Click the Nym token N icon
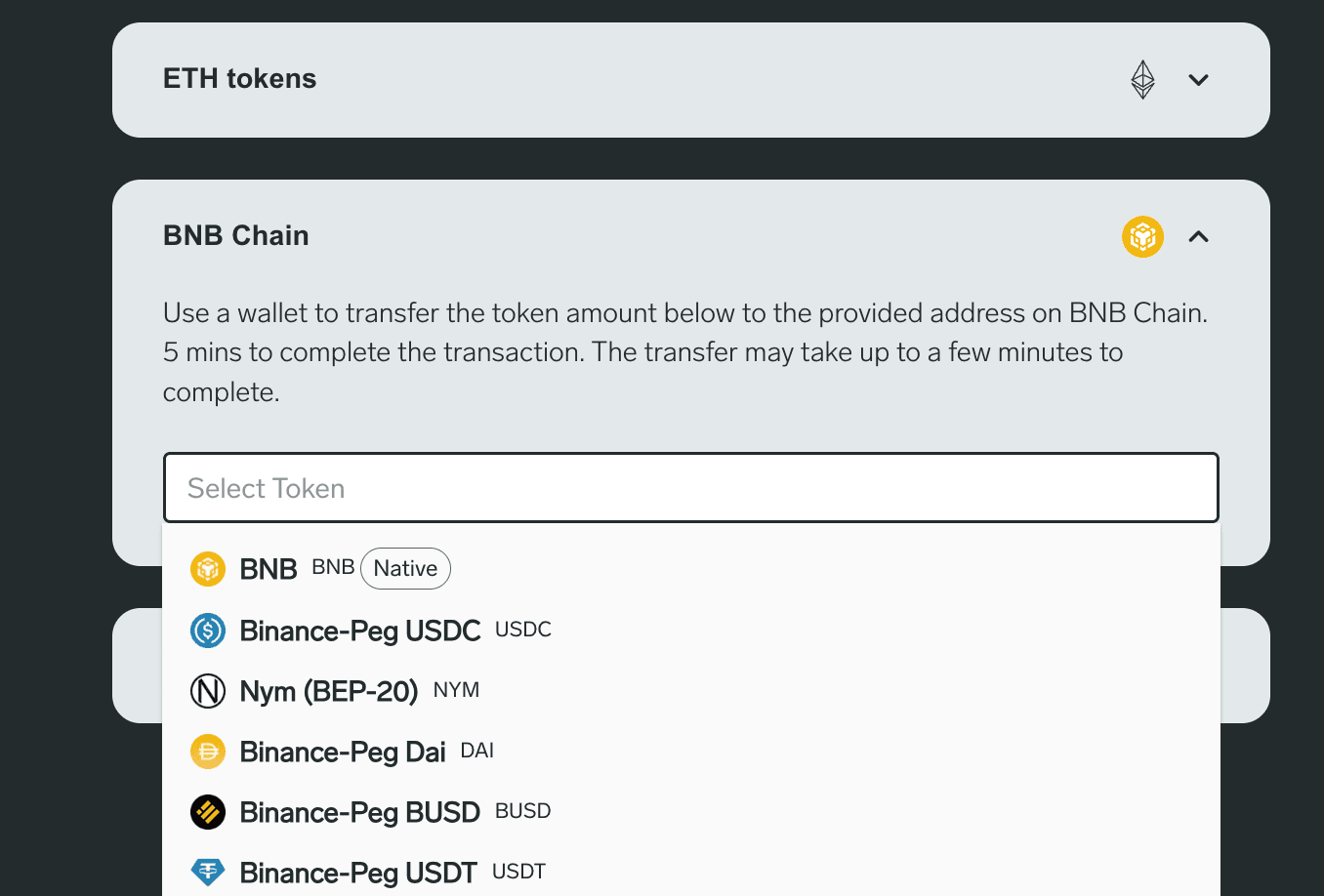This screenshot has width=1324, height=896. pos(208,691)
